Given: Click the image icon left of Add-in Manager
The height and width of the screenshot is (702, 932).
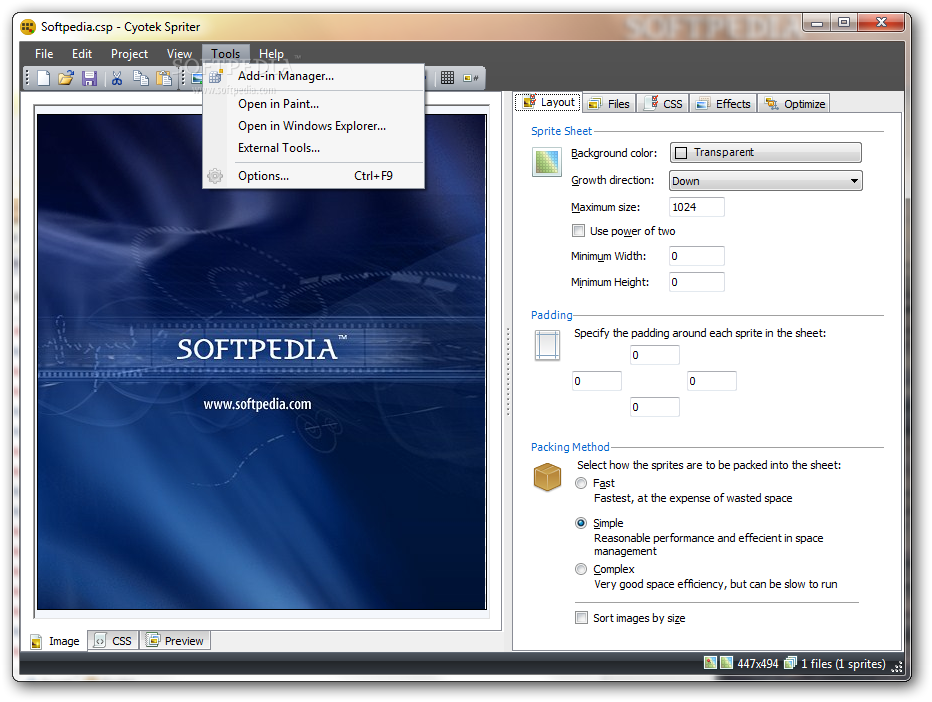Looking at the screenshot, I should click(x=197, y=78).
